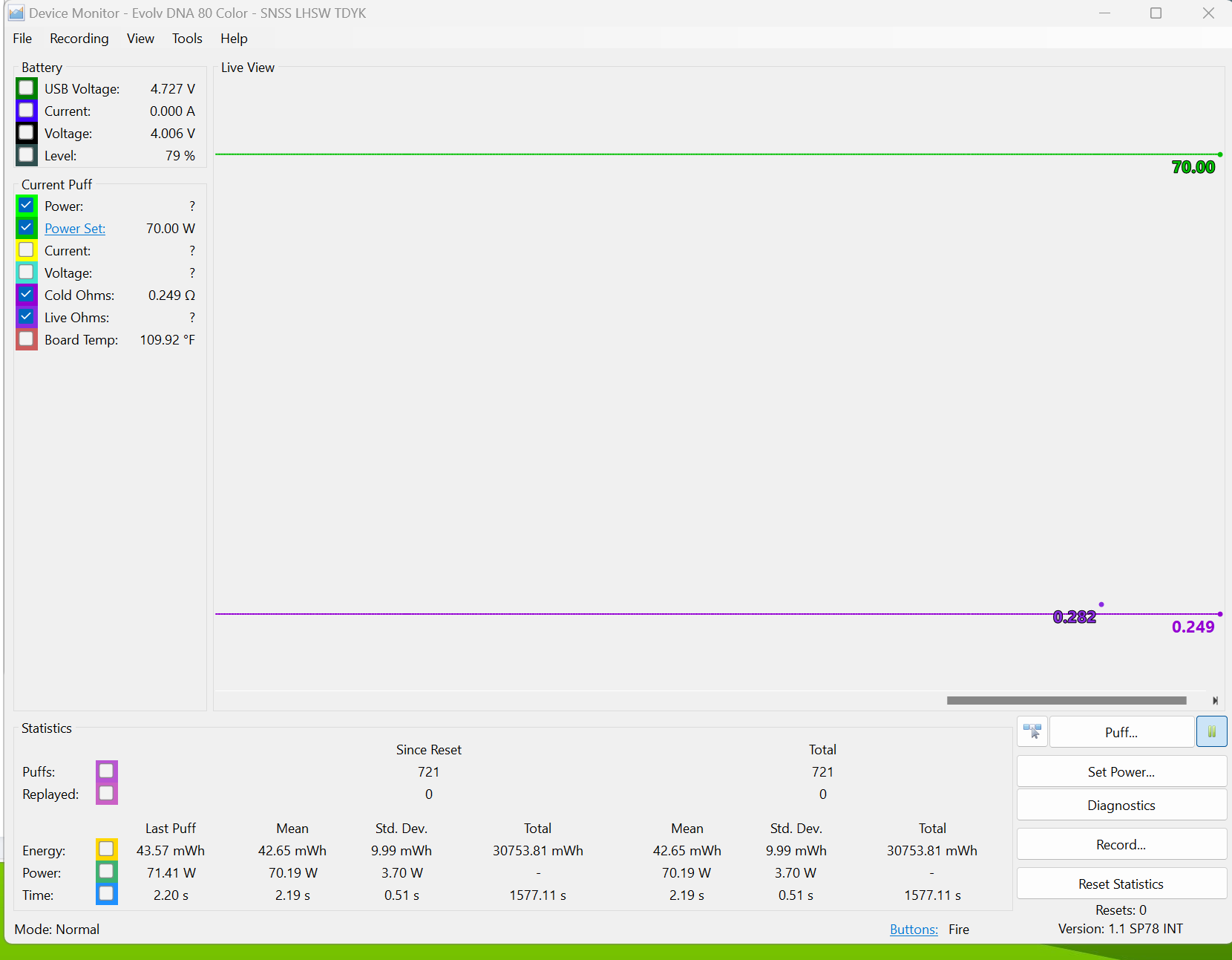This screenshot has width=1232, height=960.
Task: Open the Buttons link in the status bar
Action: pyautogui.click(x=914, y=930)
